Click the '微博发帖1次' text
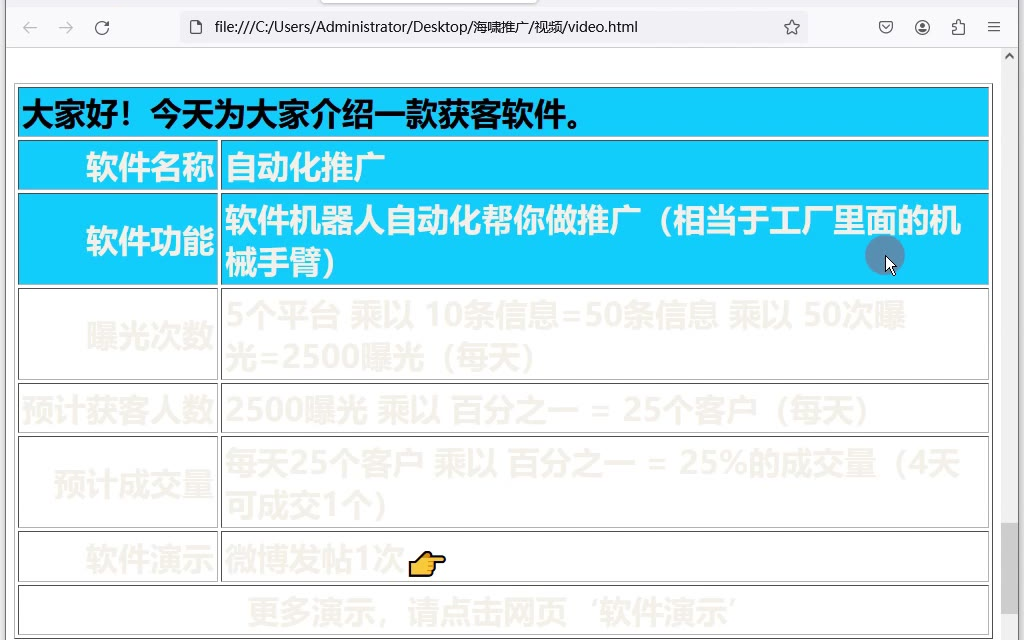 point(314,559)
